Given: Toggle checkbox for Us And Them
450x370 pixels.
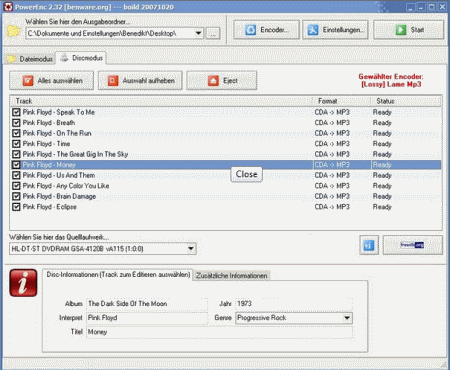Looking at the screenshot, I should 16,175.
